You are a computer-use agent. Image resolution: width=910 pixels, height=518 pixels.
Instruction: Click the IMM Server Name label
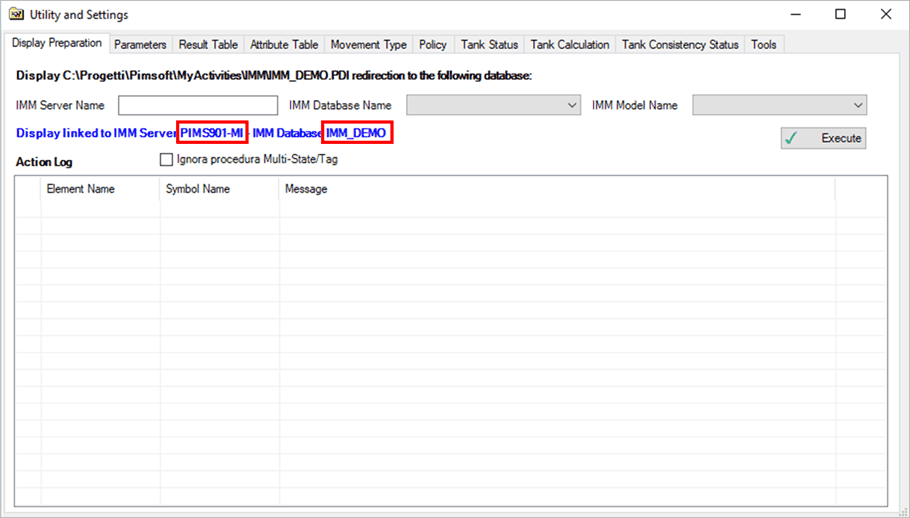pos(60,106)
